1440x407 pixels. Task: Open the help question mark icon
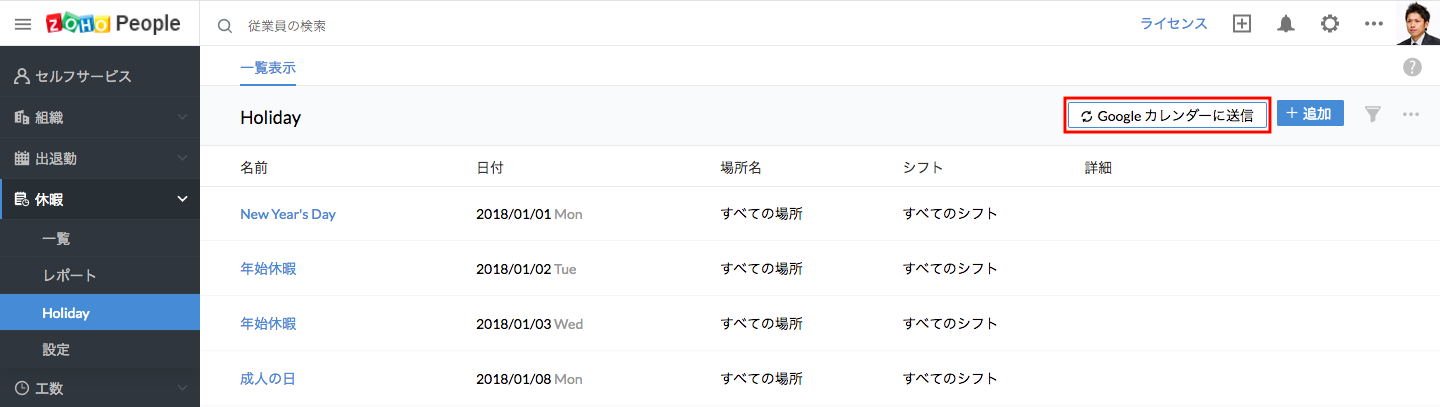click(x=1412, y=67)
